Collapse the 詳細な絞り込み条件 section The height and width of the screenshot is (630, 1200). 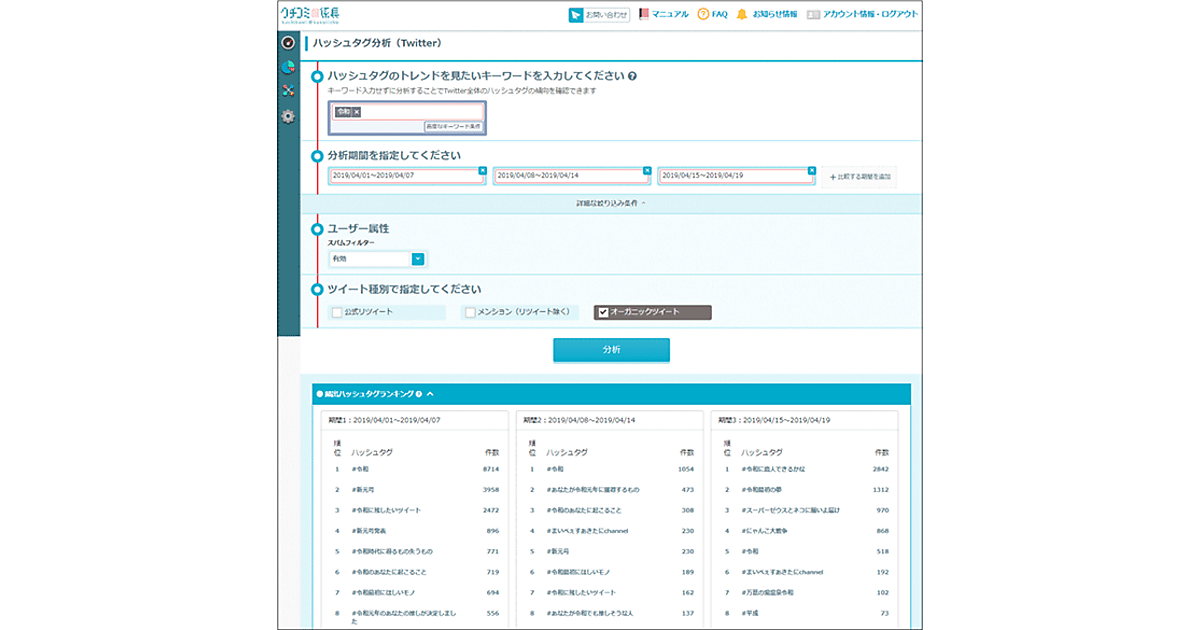pyautogui.click(x=610, y=203)
